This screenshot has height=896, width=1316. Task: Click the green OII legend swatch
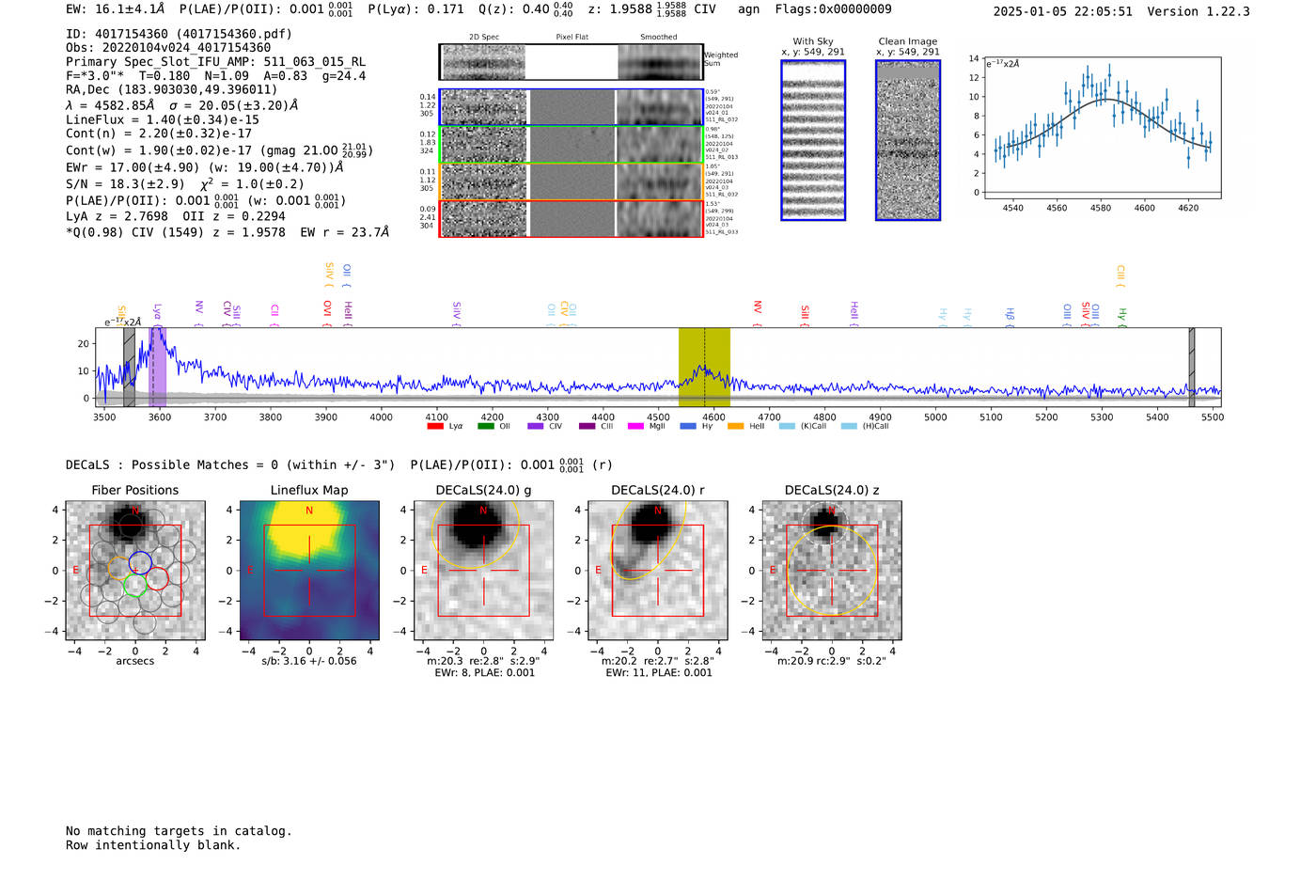[x=485, y=426]
